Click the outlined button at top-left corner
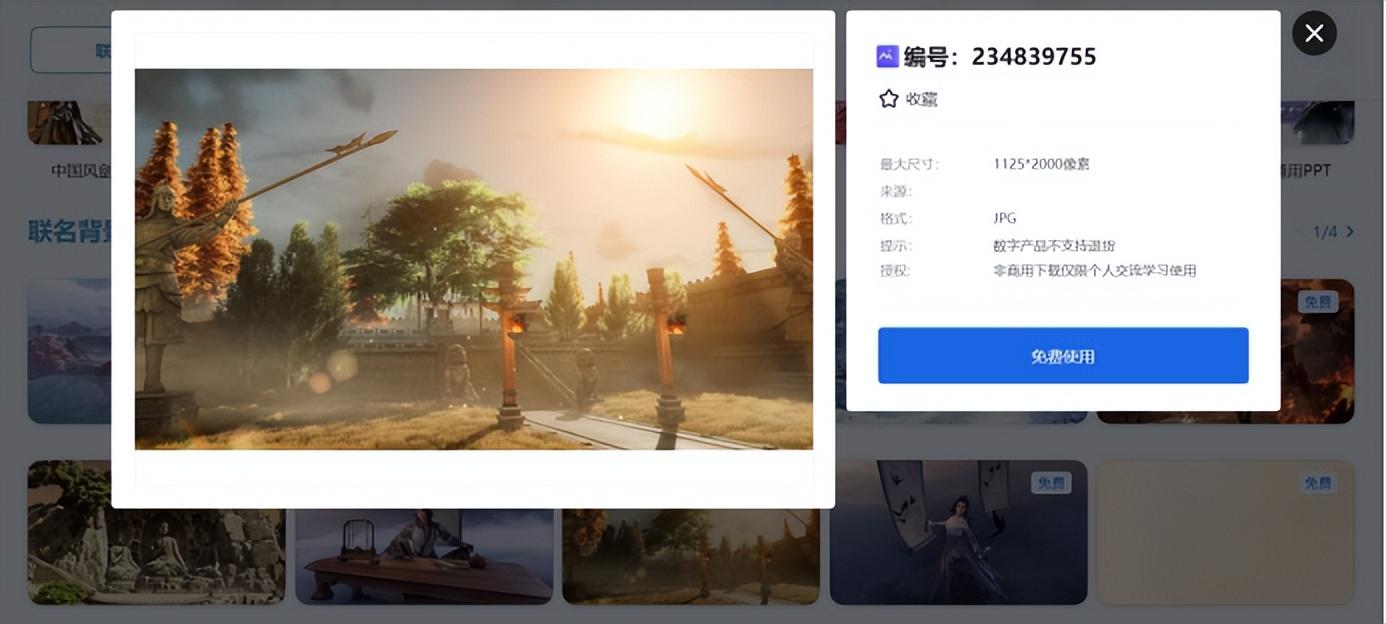1386x624 pixels. 70,50
